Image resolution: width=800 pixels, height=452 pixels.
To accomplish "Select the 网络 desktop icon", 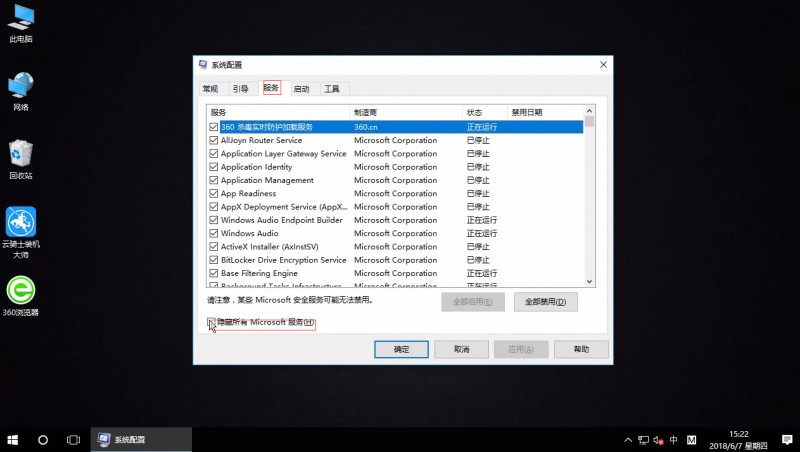I will click(21, 92).
